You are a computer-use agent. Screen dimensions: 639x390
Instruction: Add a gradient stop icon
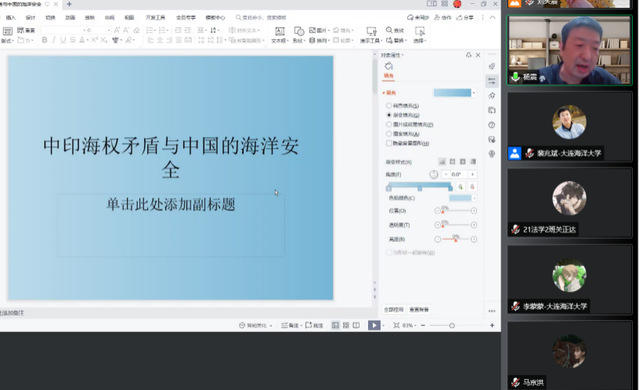[x=461, y=187]
